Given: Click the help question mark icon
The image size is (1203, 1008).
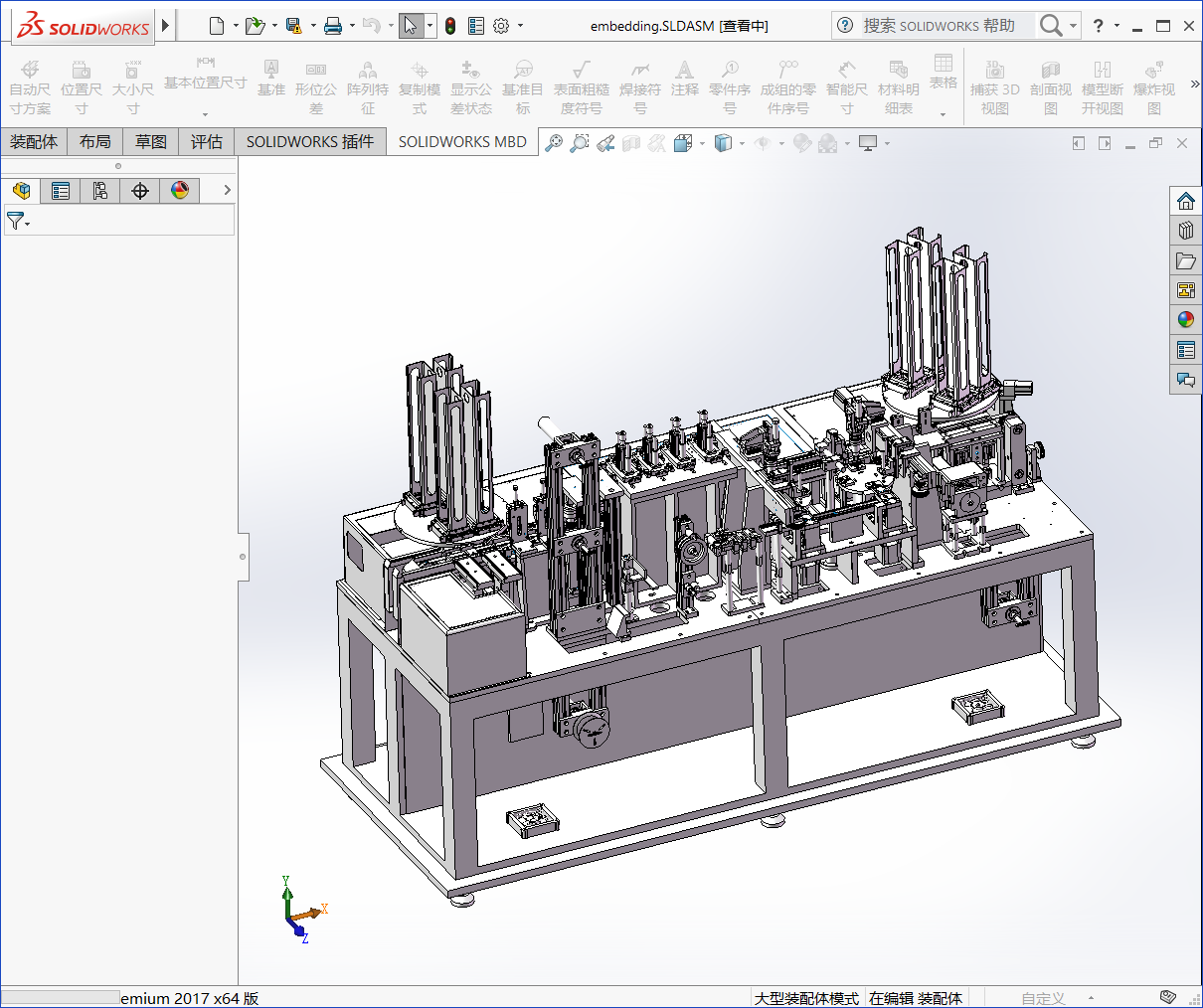Looking at the screenshot, I should click(1099, 26).
